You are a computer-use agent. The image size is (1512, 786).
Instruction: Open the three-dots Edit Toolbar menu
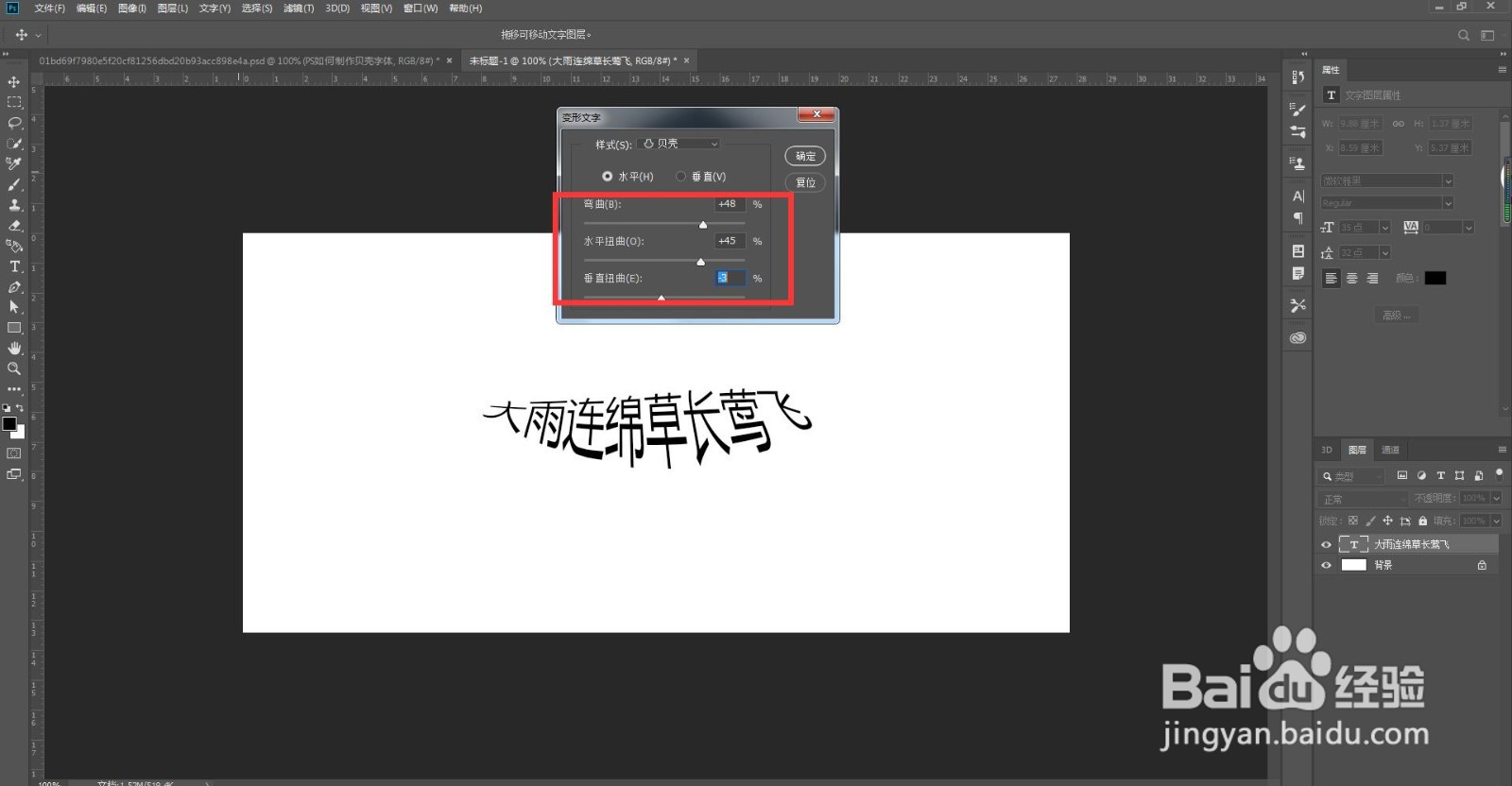point(14,389)
